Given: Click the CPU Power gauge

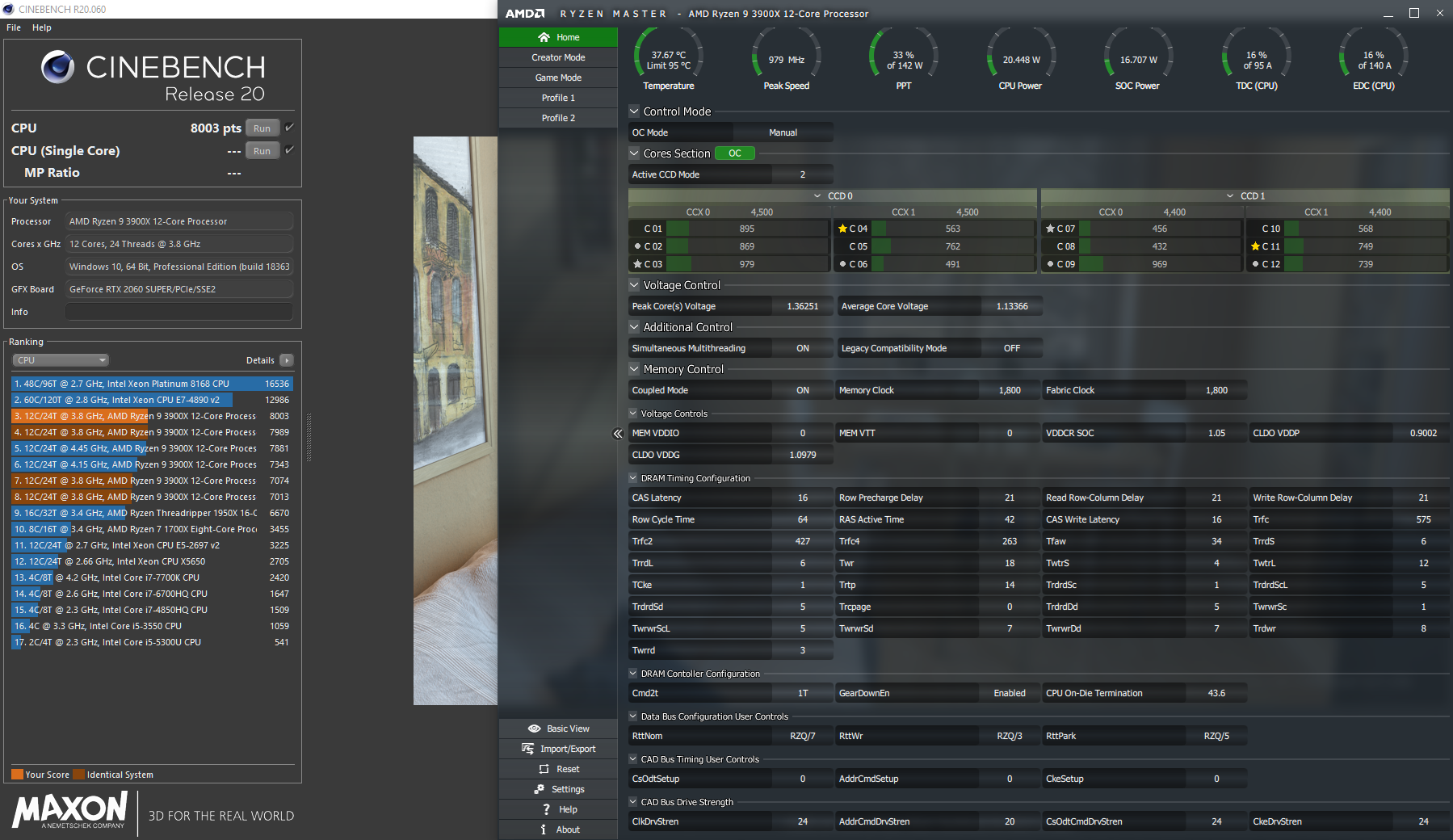Looking at the screenshot, I should pyautogui.click(x=1021, y=59).
